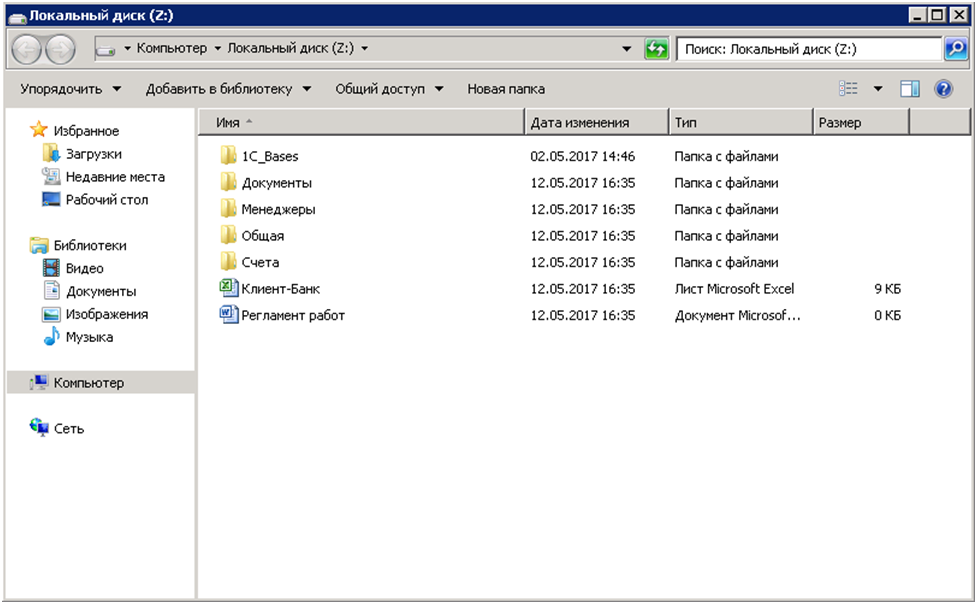The image size is (977, 604).
Task: Click the Рабочий стол icon in sidebar
Action: click(50, 199)
